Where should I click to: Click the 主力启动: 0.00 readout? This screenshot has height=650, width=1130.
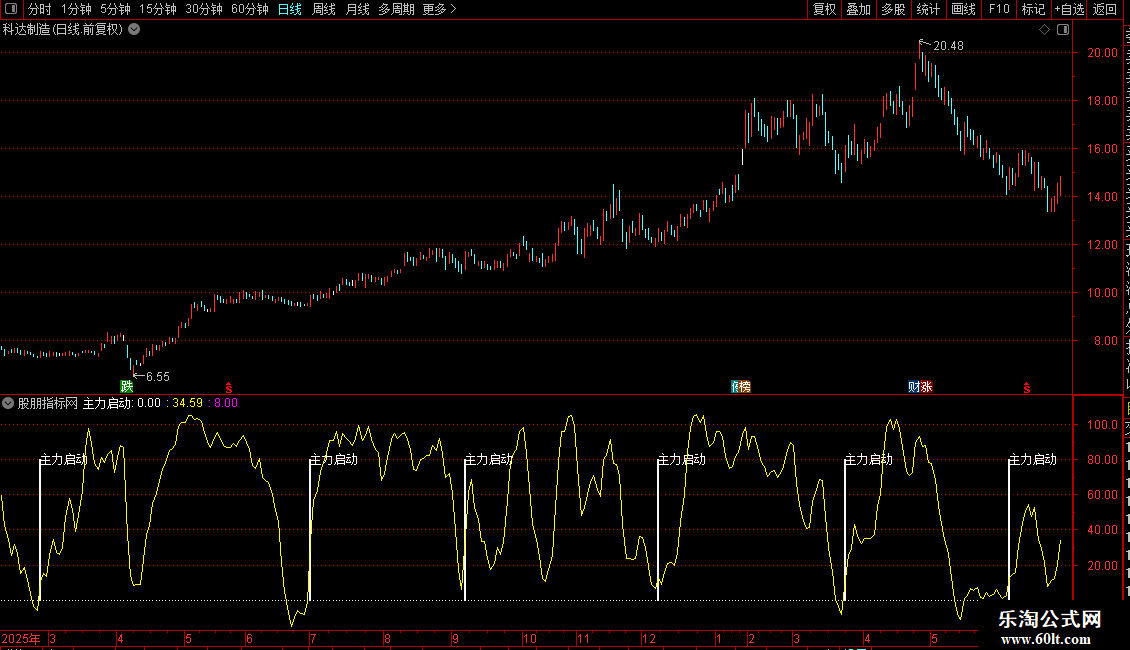point(122,404)
